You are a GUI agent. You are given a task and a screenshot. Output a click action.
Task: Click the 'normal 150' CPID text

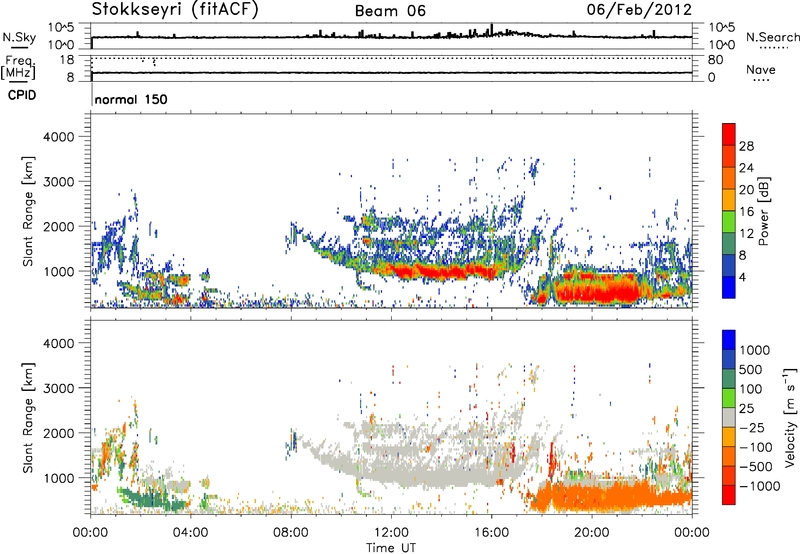click(131, 99)
